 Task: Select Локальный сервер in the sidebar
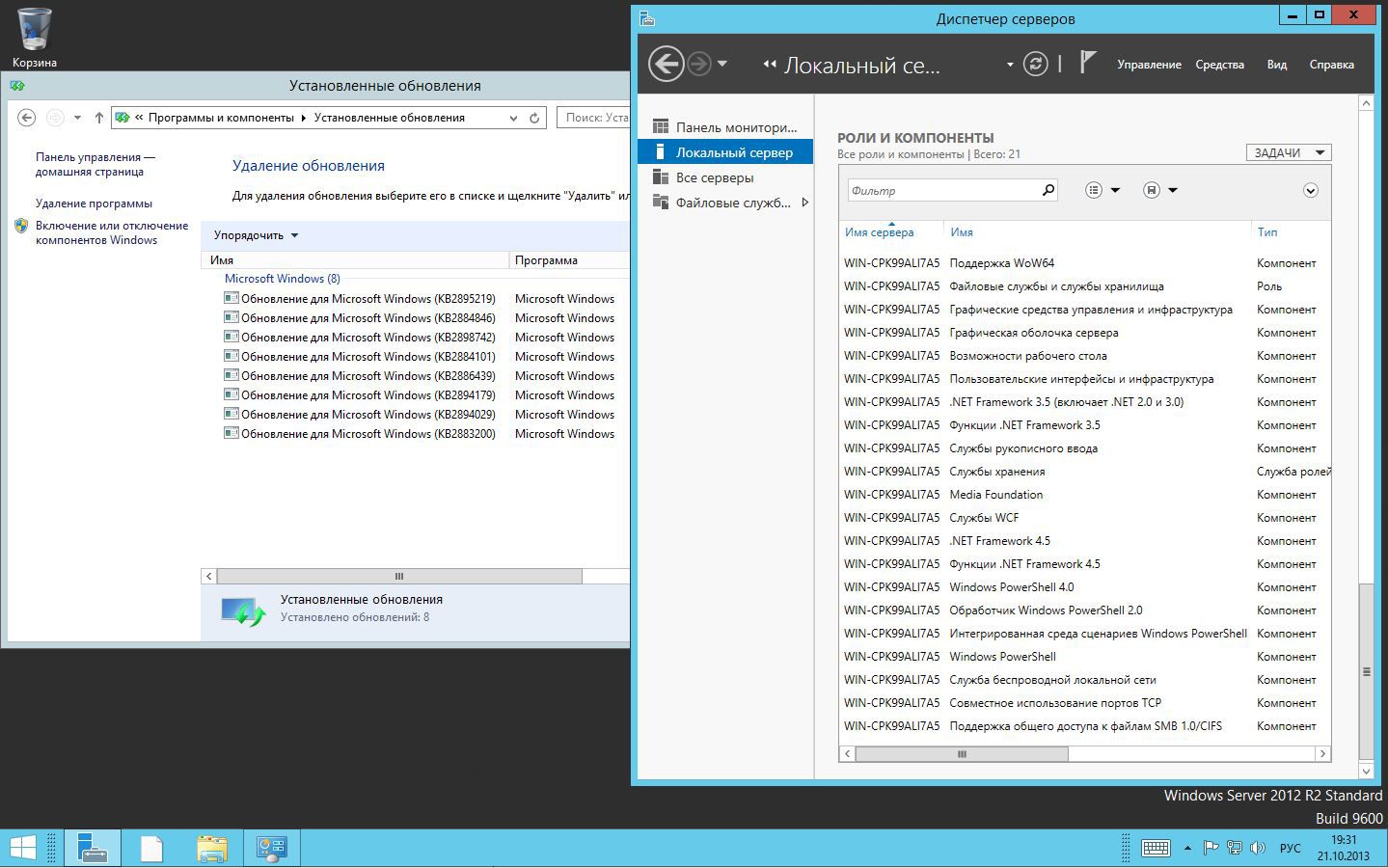[x=725, y=151]
